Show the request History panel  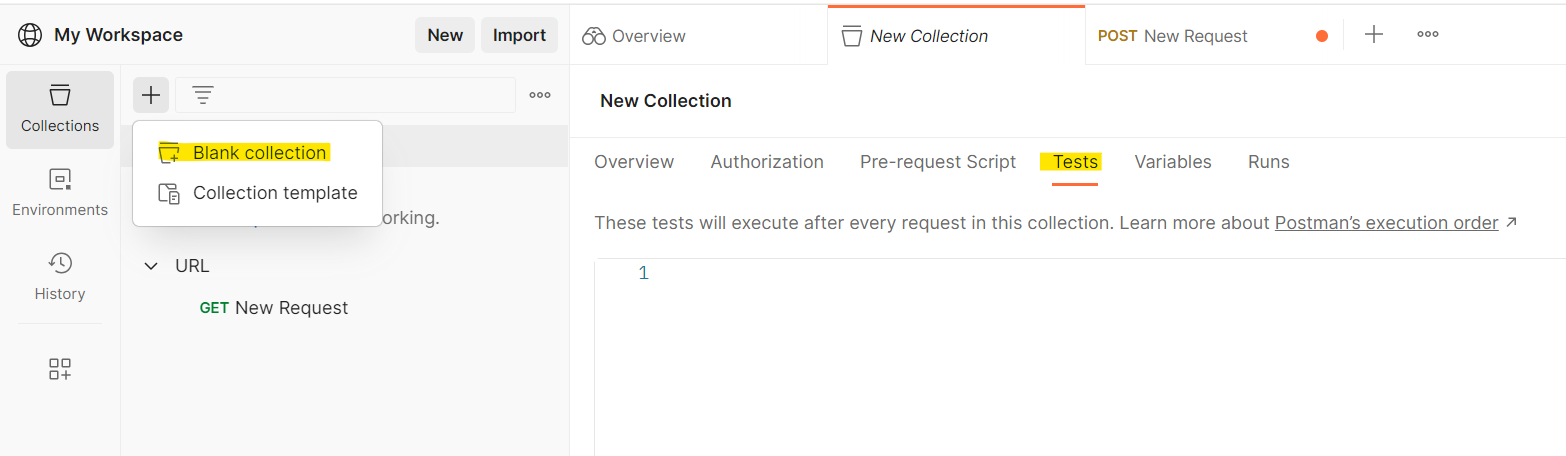[60, 278]
